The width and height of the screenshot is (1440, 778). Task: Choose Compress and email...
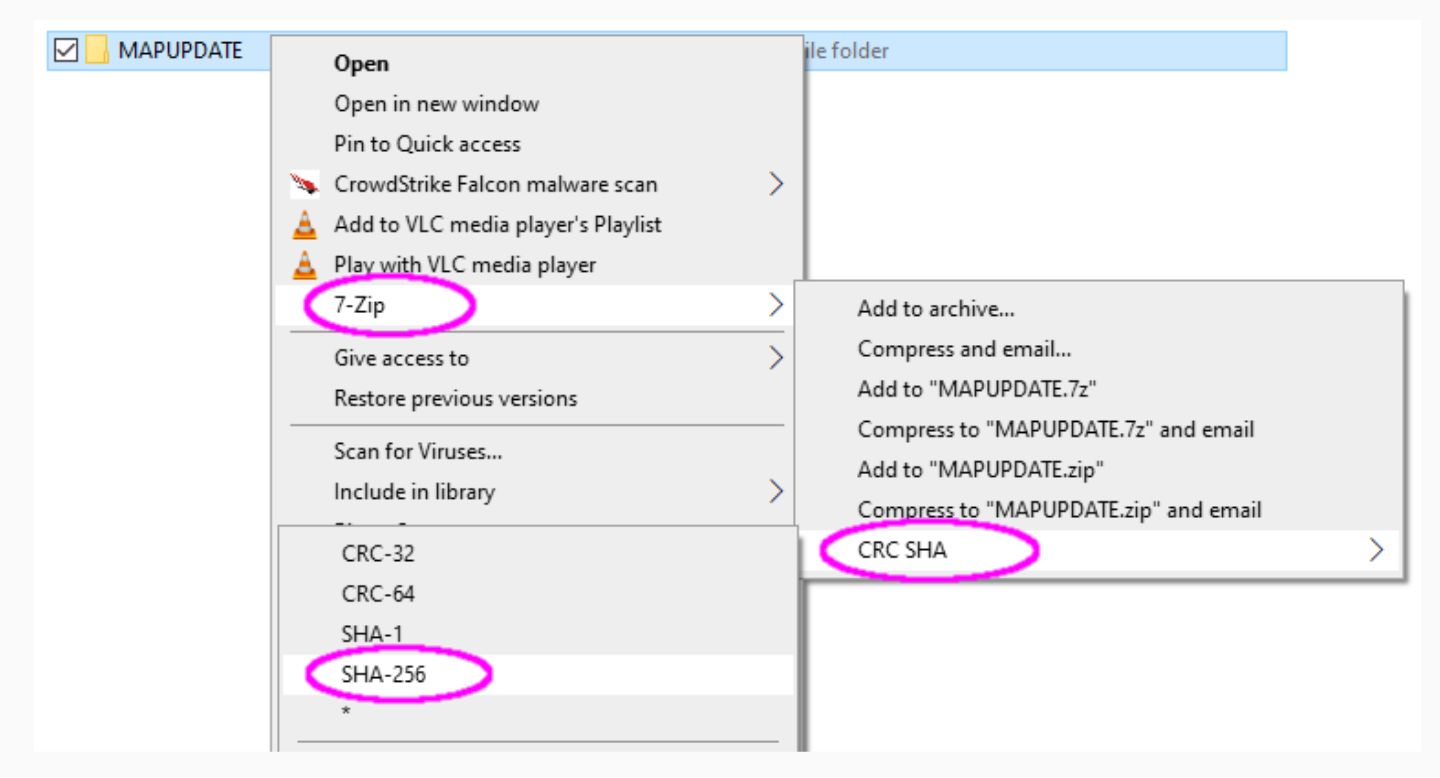tap(964, 350)
